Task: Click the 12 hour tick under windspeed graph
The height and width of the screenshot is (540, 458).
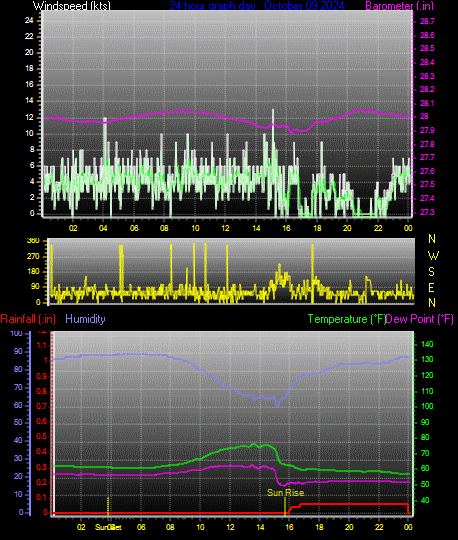Action: tap(225, 228)
